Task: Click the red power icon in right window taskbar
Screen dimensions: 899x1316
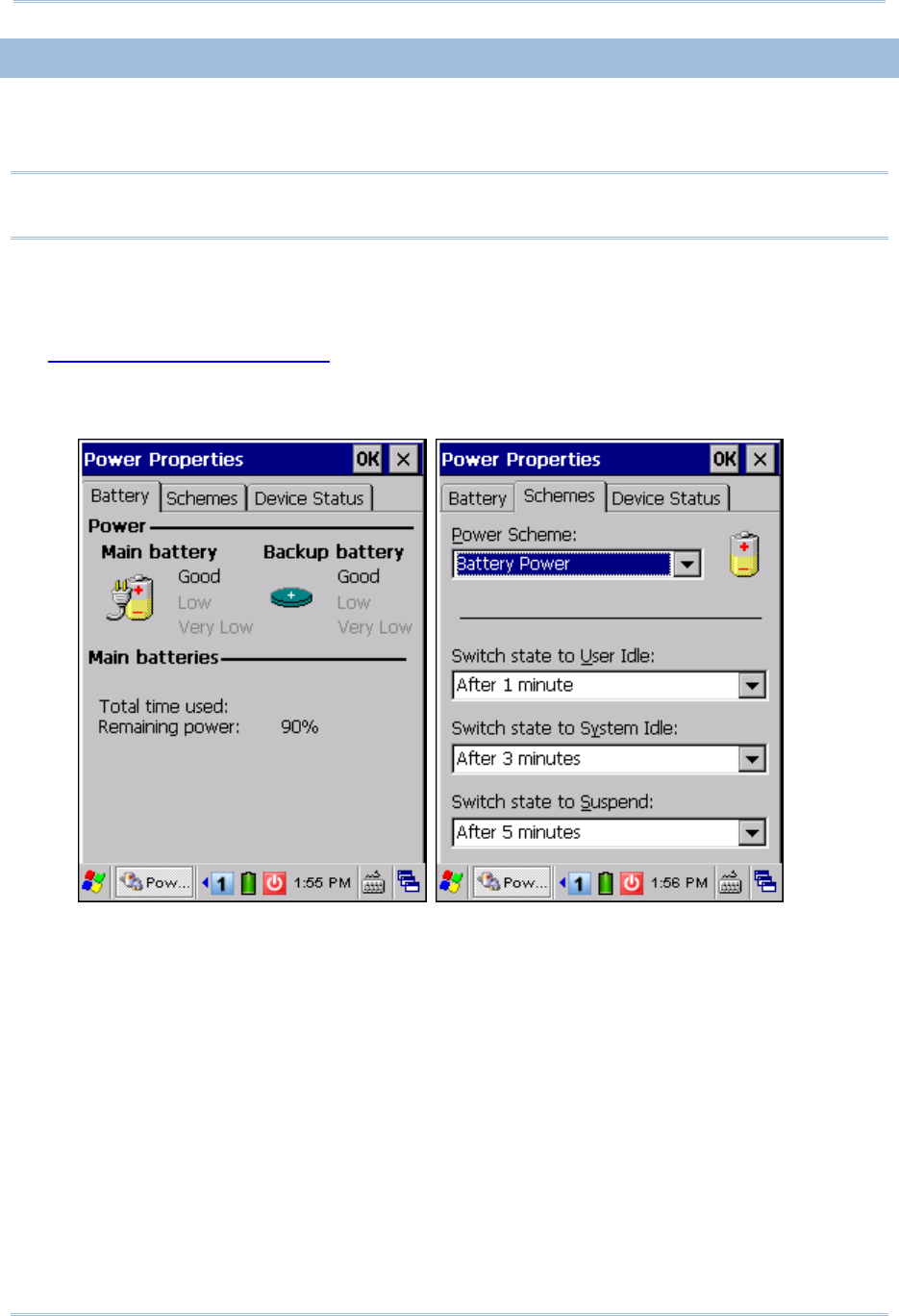Action: tap(632, 882)
